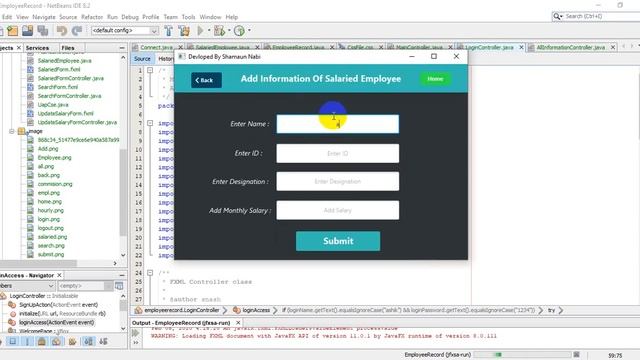Collapse the image folder tree node
The image size is (640, 360).
[x=12, y=131]
